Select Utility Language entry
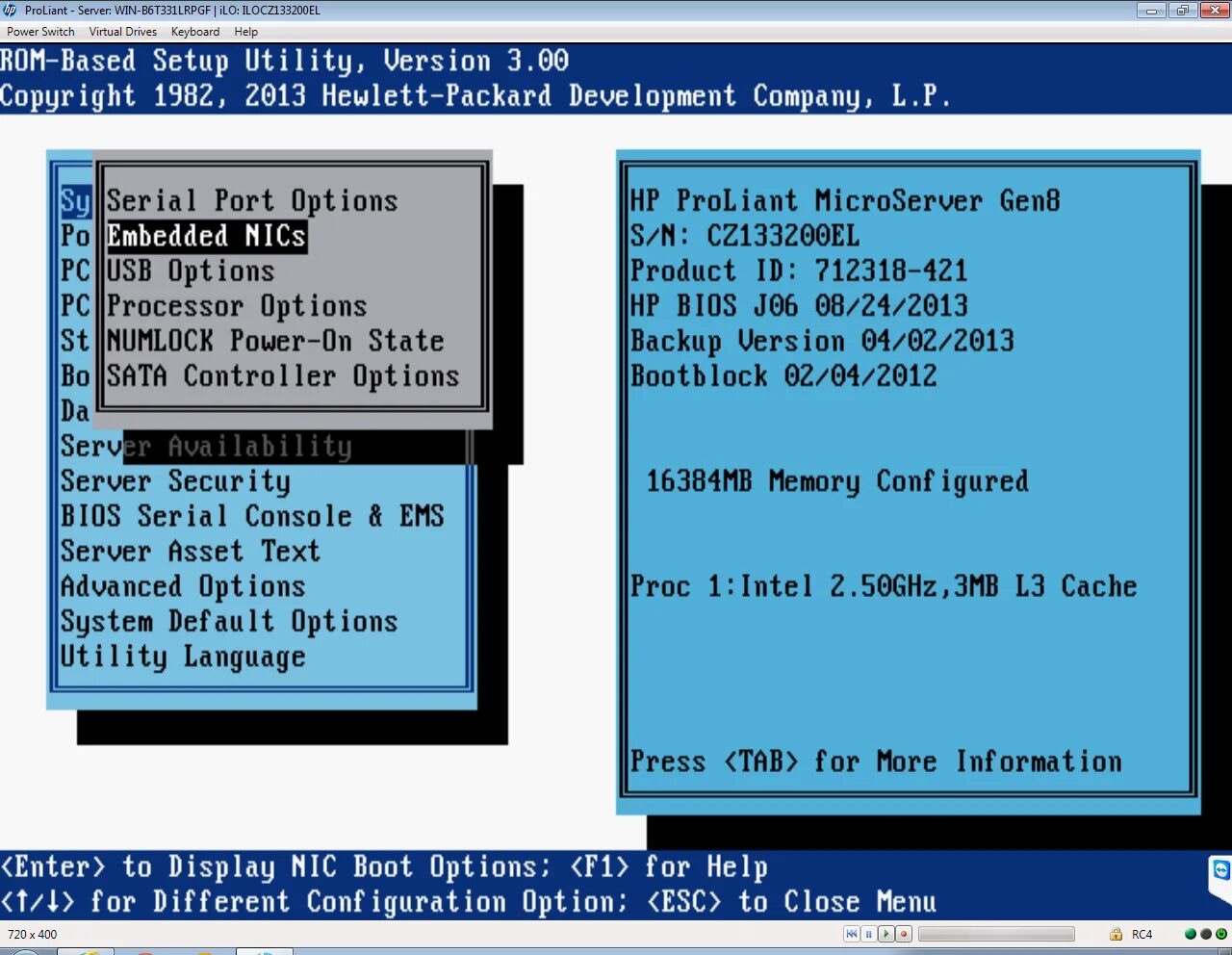Image resolution: width=1232 pixels, height=955 pixels. click(183, 657)
